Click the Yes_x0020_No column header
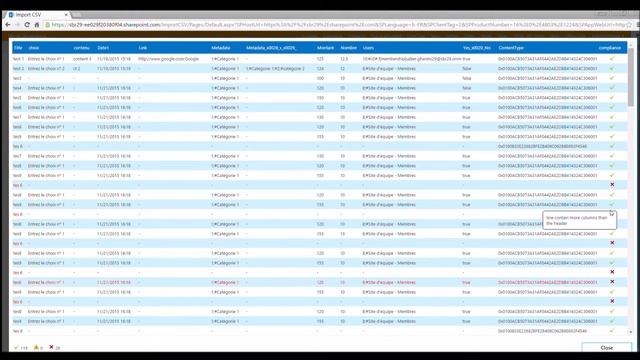Screen dimensions: 640x360 [477, 48]
